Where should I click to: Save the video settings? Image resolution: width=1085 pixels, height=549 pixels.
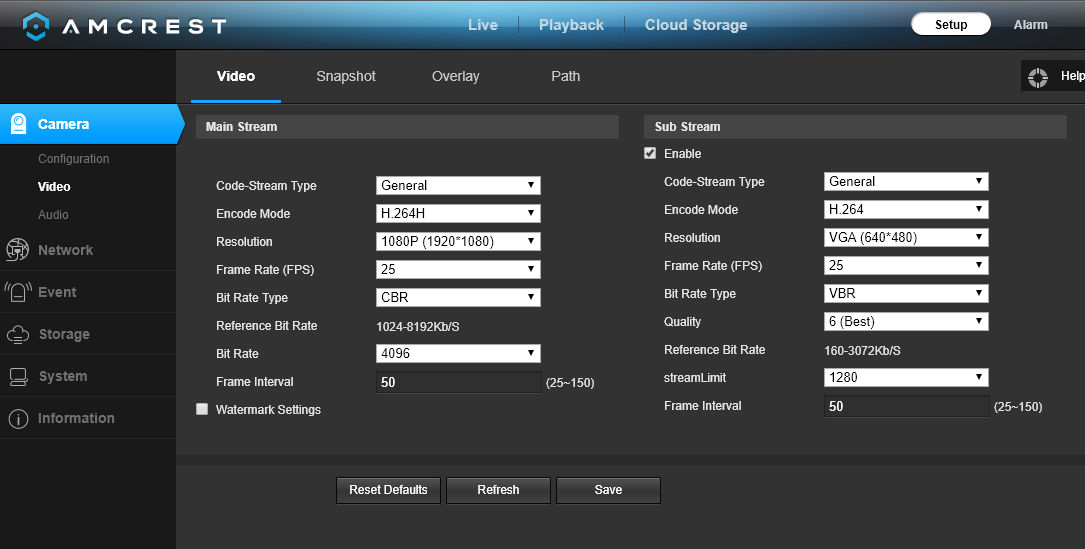(608, 490)
